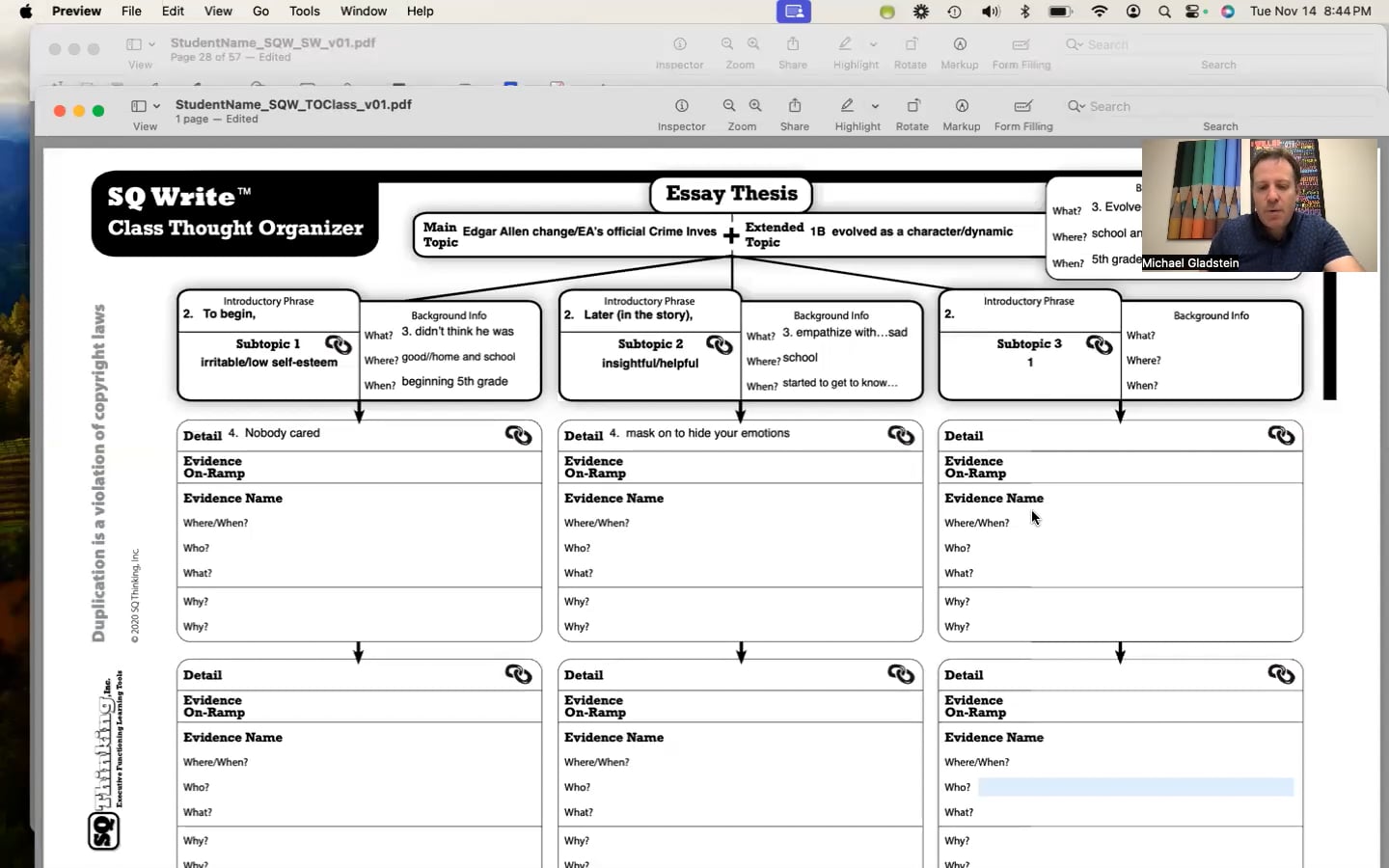Image resolution: width=1389 pixels, height=868 pixels.
Task: Expand the View sidebar options chevron
Action: click(x=156, y=106)
